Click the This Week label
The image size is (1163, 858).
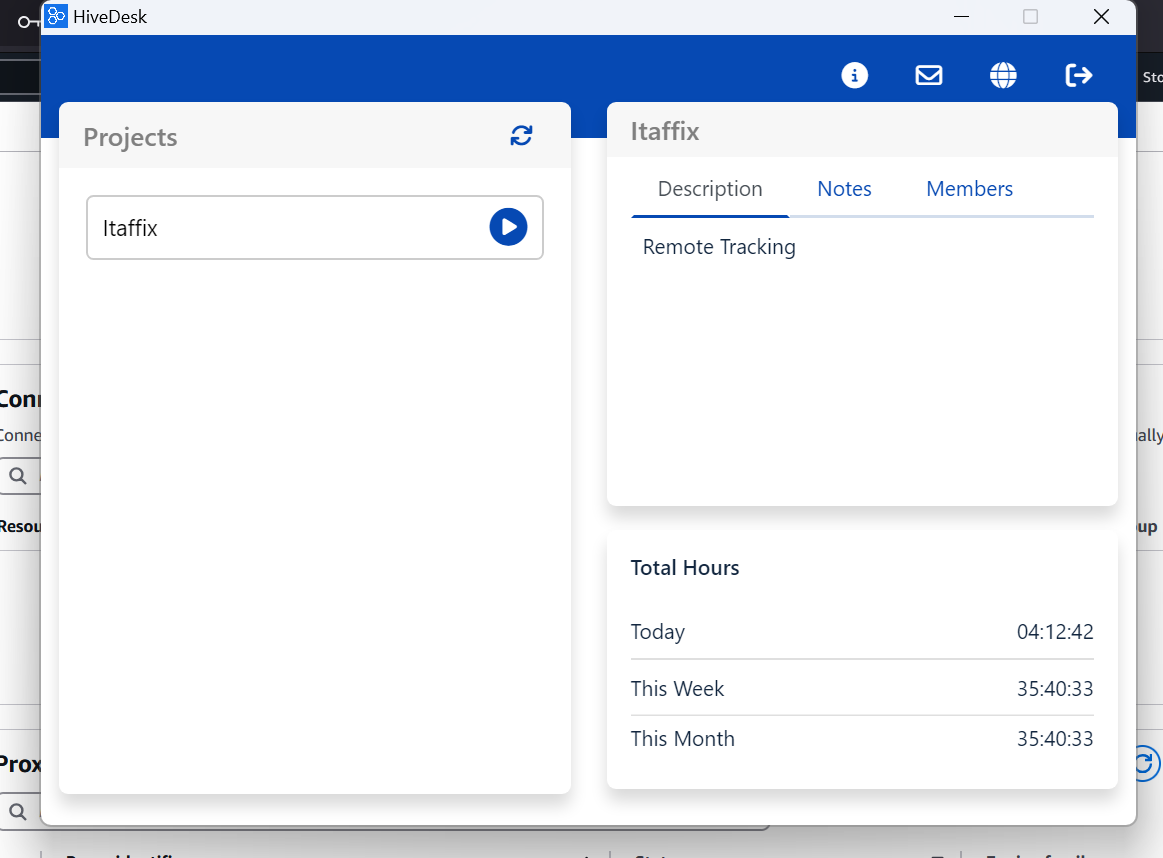[x=677, y=689]
